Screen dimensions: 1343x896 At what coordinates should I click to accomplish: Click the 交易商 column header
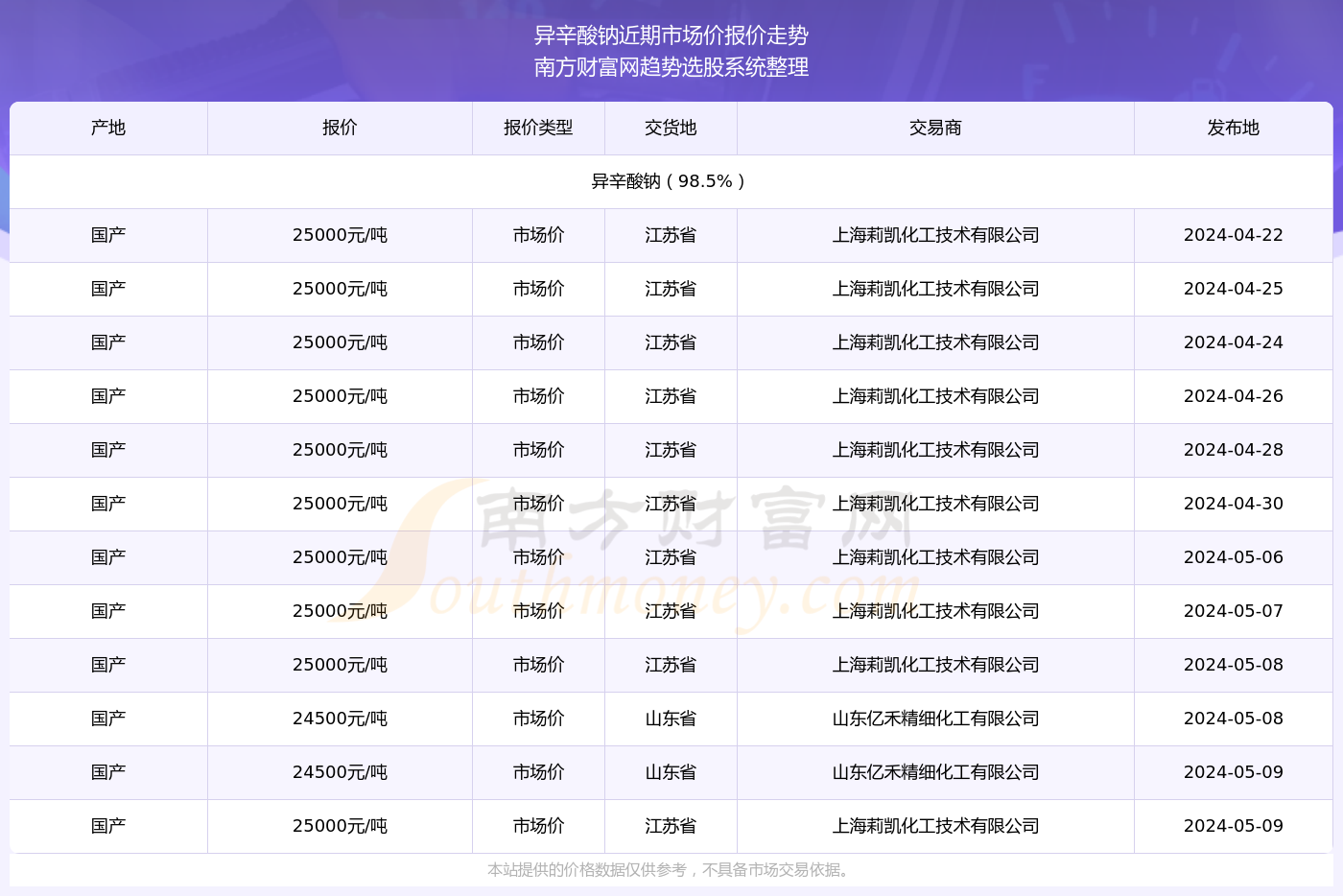[935, 128]
